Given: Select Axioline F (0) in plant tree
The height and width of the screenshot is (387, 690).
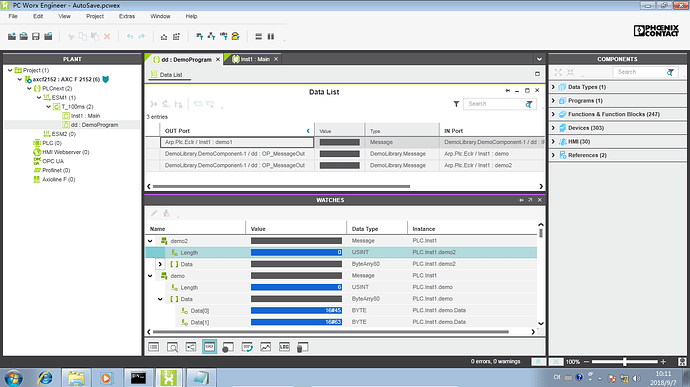Looking at the screenshot, I should pos(59,180).
